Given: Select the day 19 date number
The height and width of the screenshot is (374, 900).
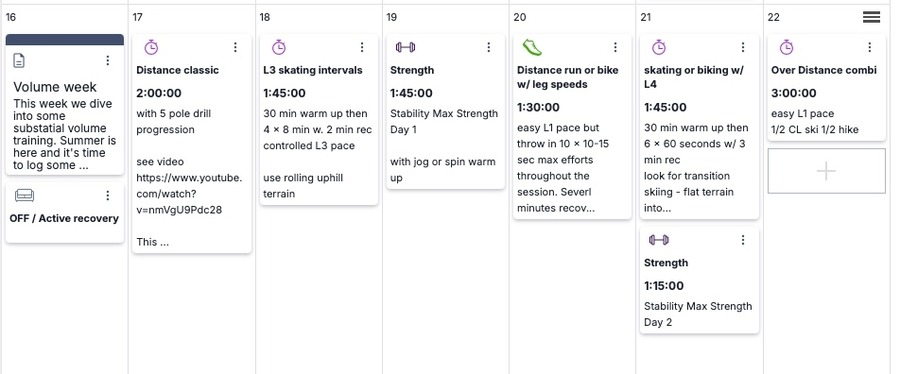Looking at the screenshot, I should 391,17.
